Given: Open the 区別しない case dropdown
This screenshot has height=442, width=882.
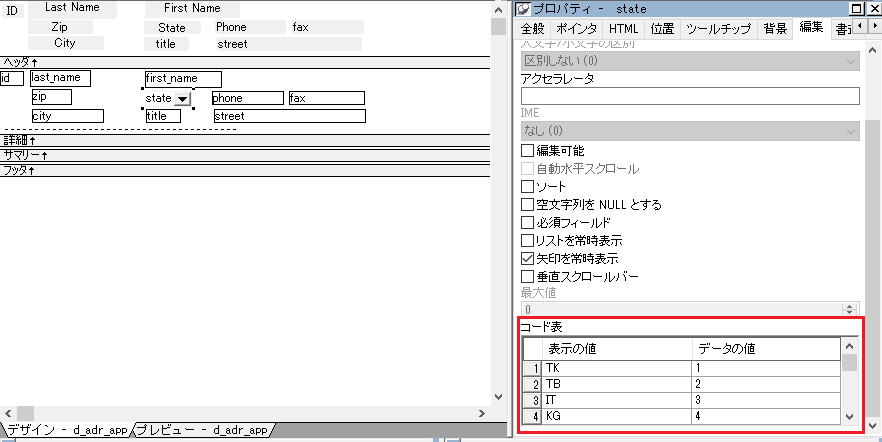Looking at the screenshot, I should tap(851, 61).
